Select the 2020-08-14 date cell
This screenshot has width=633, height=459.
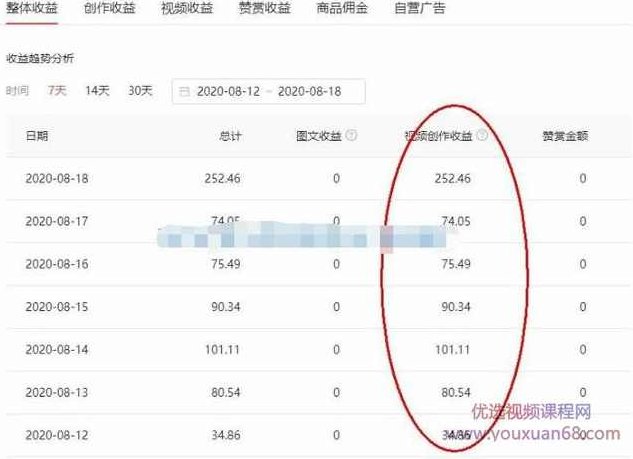(57, 350)
